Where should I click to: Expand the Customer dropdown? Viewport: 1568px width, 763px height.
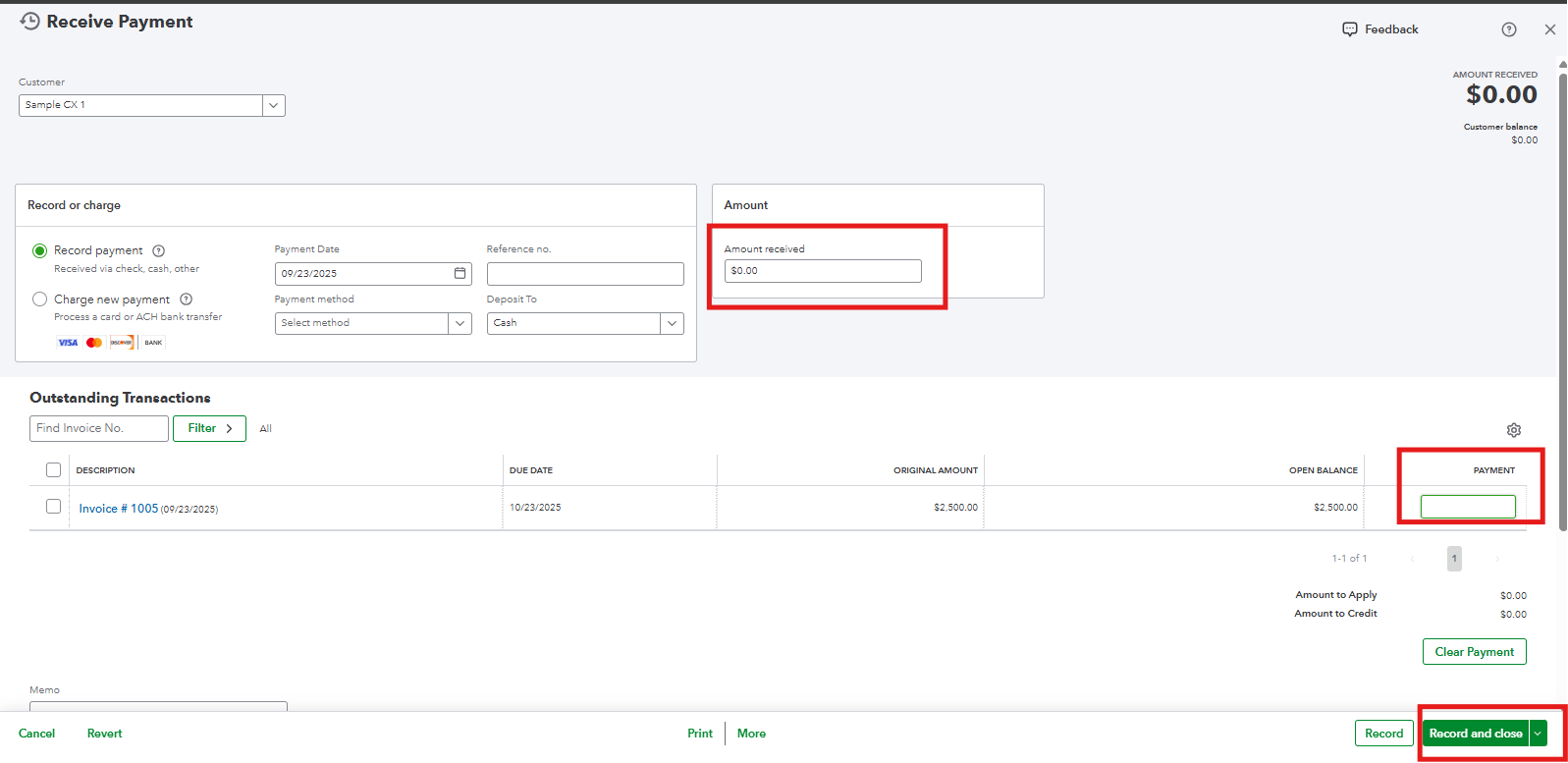274,105
